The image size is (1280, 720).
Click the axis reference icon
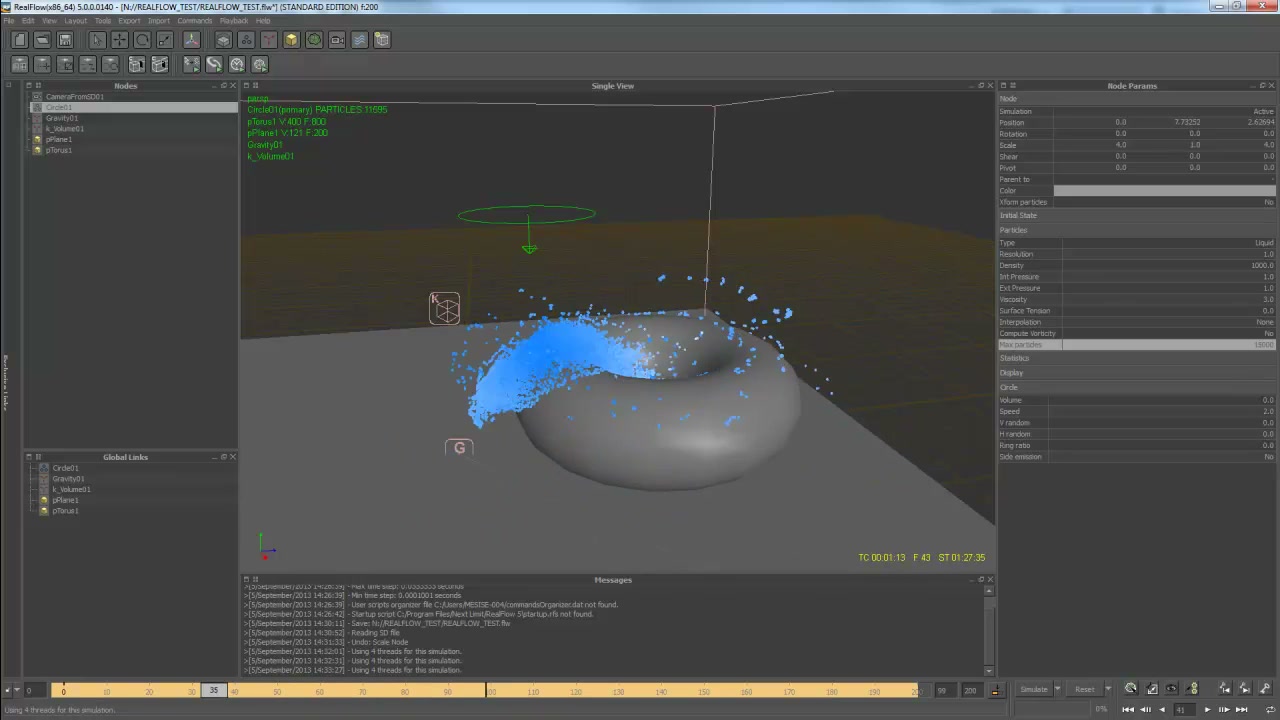[x=191, y=40]
